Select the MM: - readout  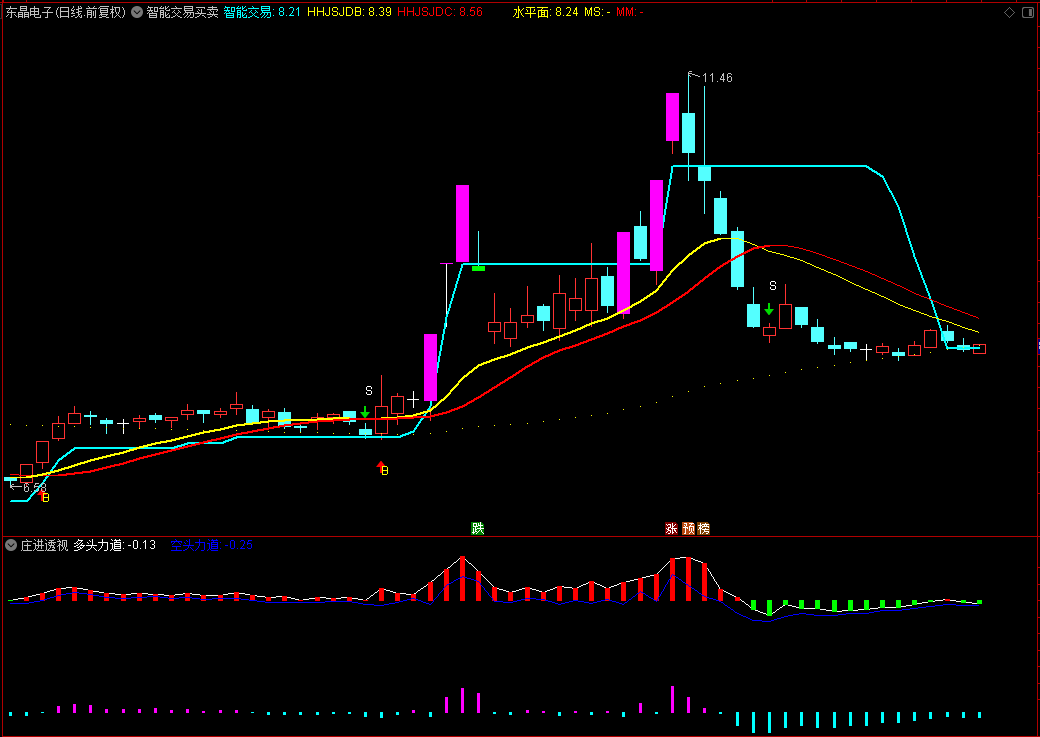click(629, 12)
